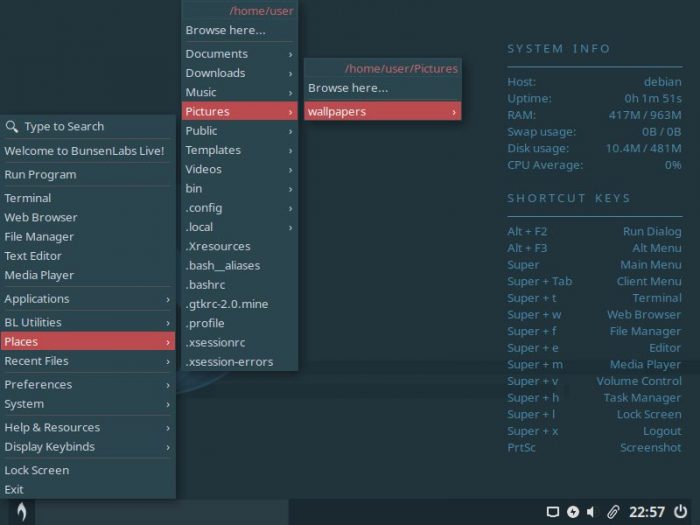
Task: Expand the Downloads folder submenu
Action: [x=239, y=73]
